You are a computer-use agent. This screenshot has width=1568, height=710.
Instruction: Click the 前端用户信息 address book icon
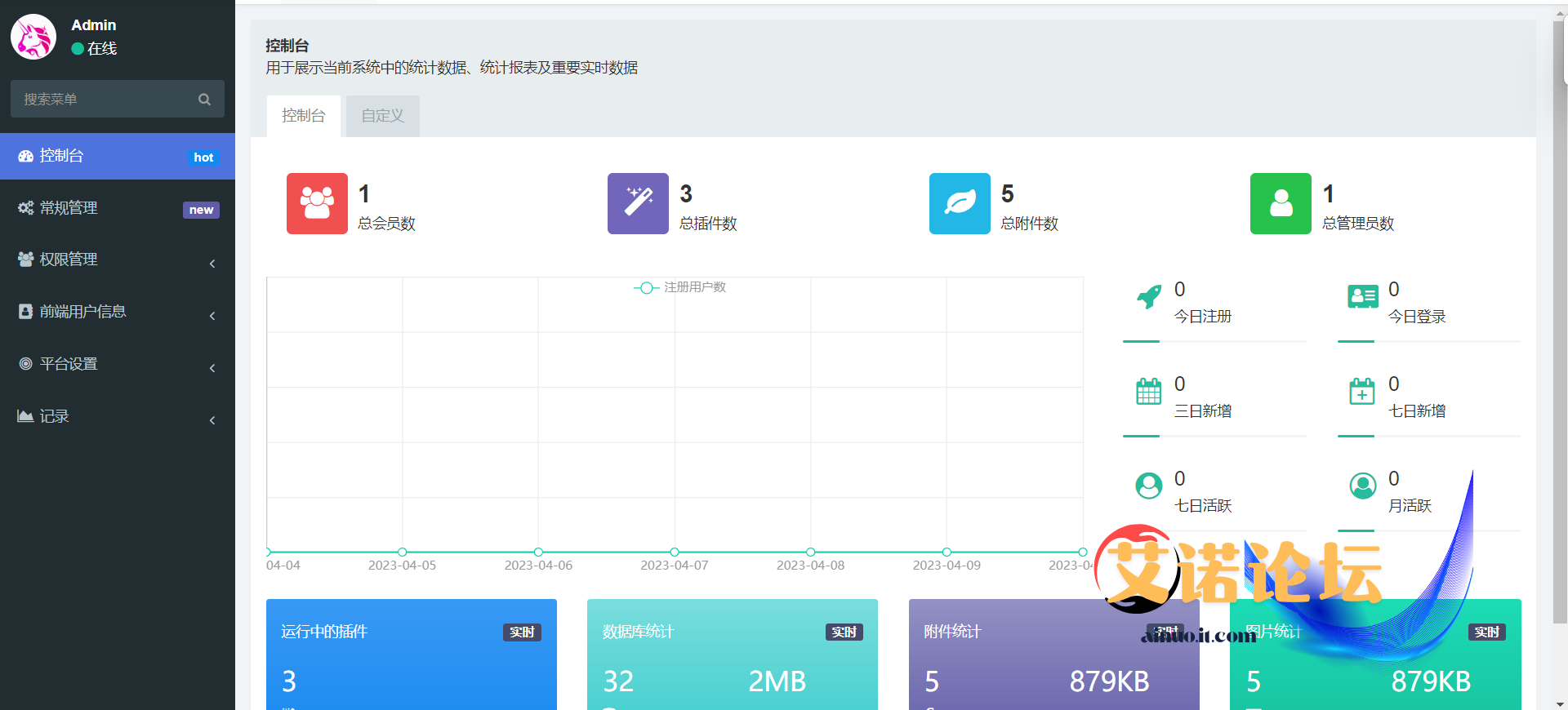pyautogui.click(x=26, y=311)
